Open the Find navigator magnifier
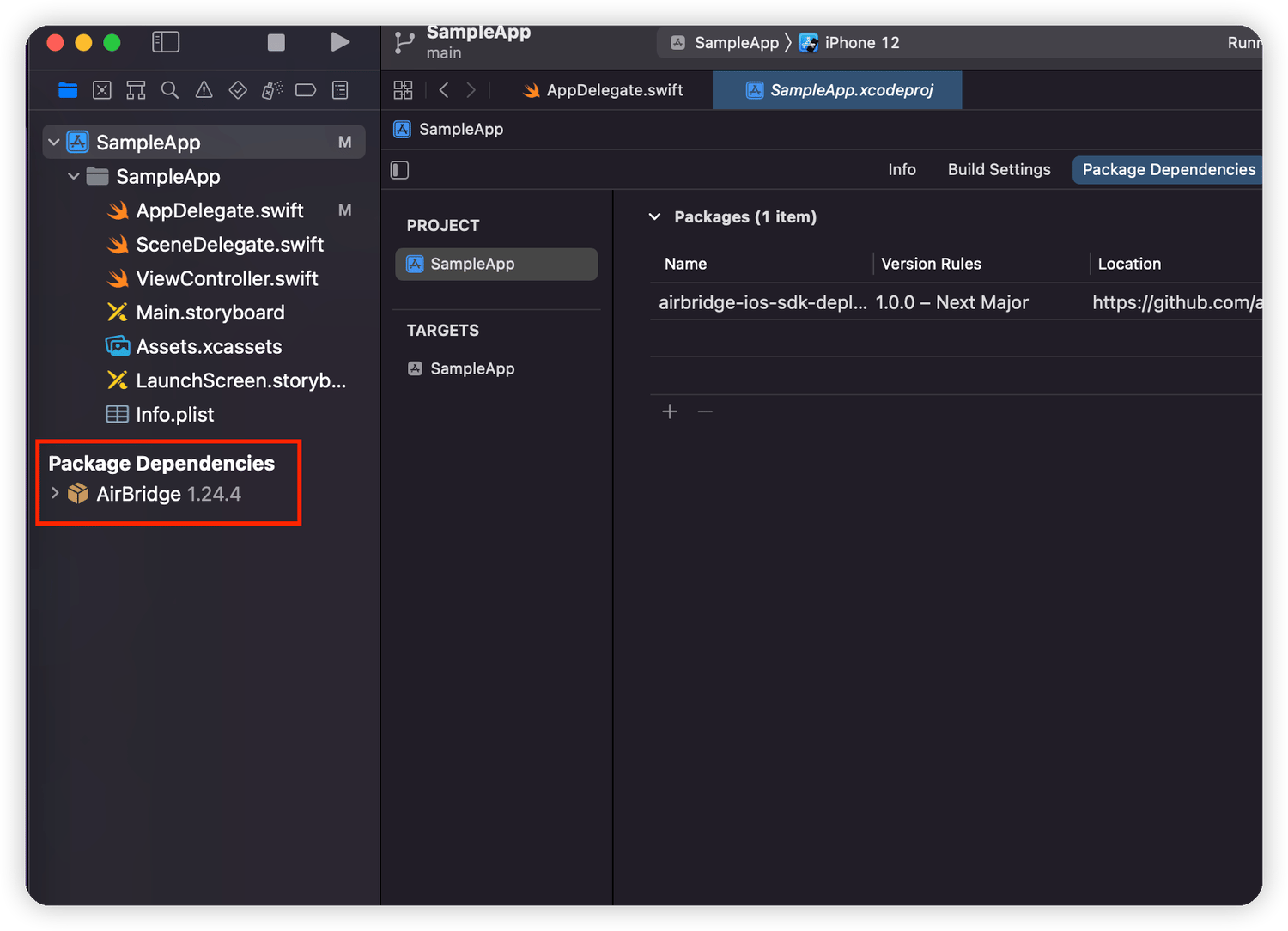This screenshot has width=1288, height=931. coord(170,90)
